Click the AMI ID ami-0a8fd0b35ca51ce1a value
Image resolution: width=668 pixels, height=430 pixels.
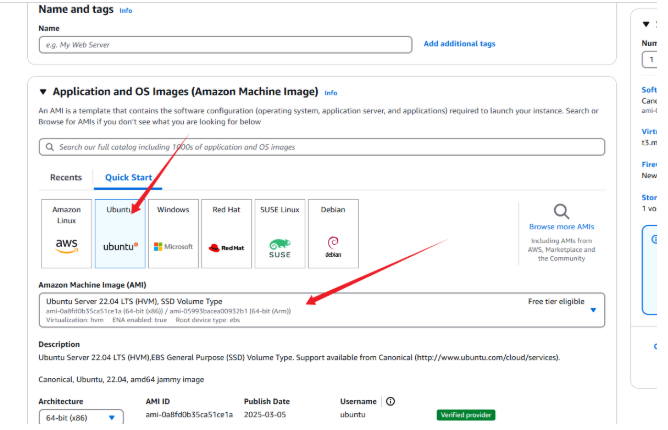pyautogui.click(x=189, y=415)
